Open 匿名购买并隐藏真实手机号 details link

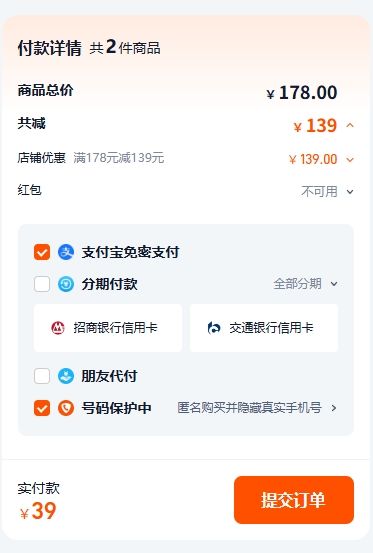(257, 408)
